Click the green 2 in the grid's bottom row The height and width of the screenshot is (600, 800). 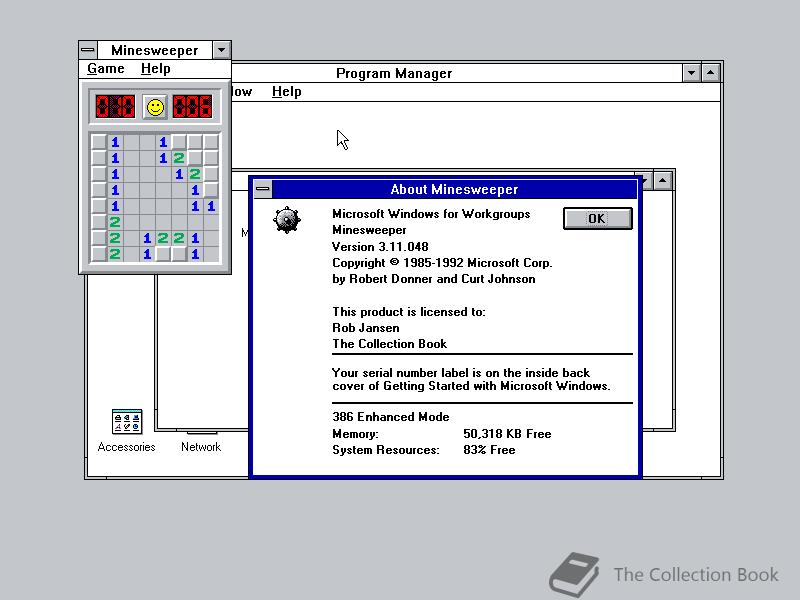[x=115, y=254]
